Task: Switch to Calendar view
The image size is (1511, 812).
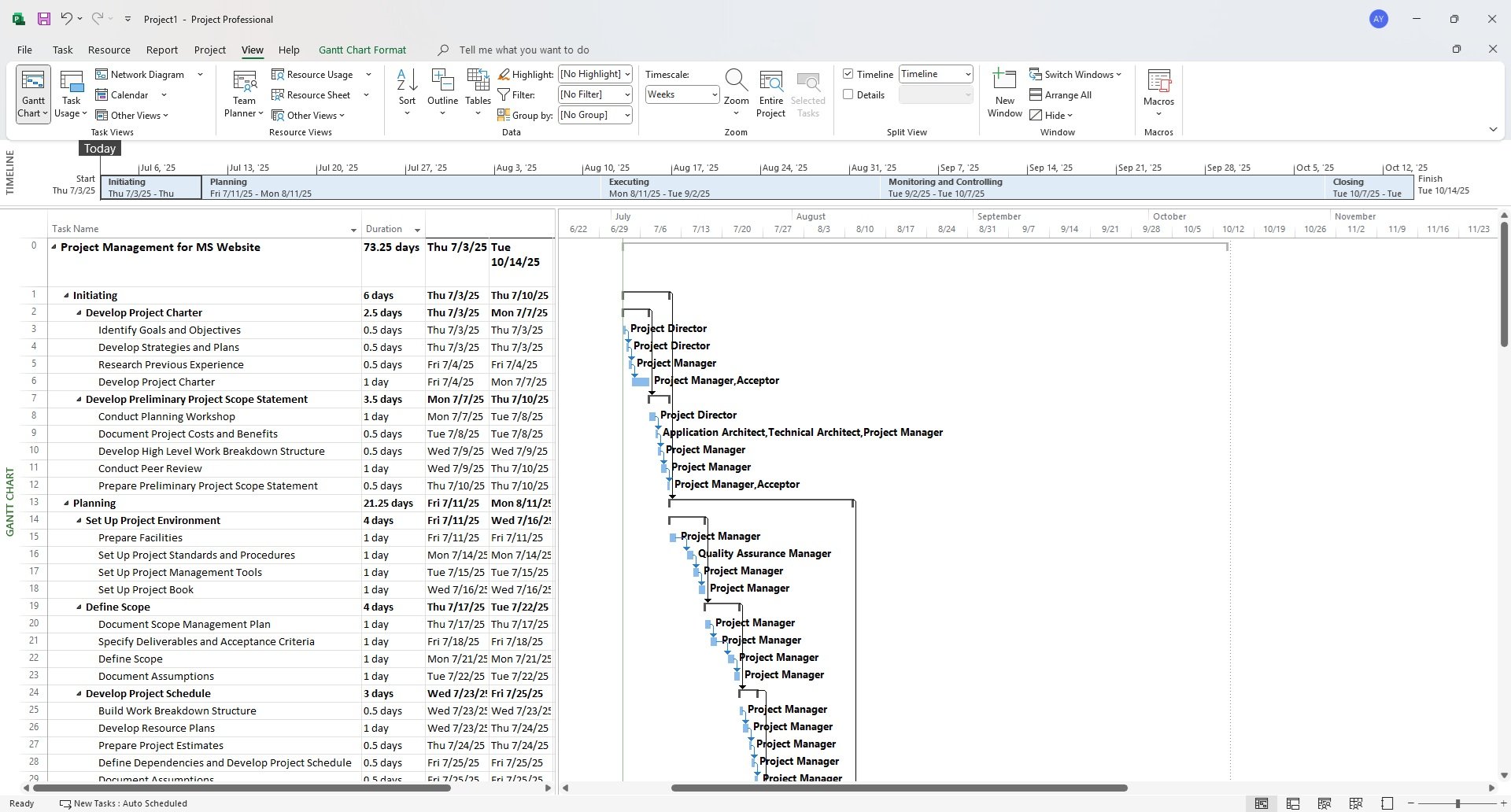Action: tap(123, 94)
